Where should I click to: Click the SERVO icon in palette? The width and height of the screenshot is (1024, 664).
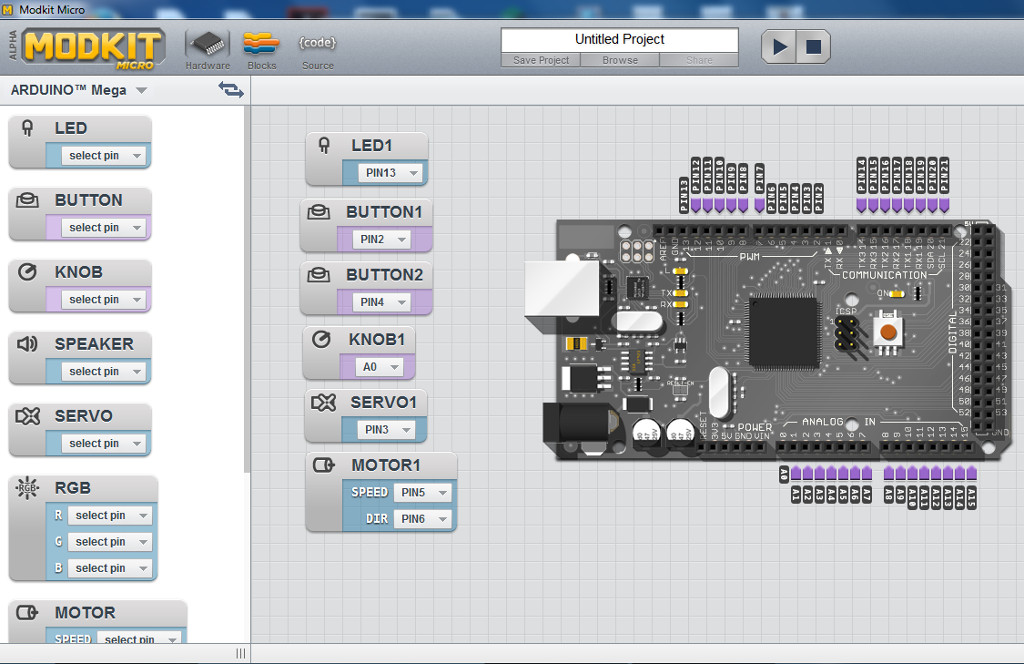[x=27, y=416]
